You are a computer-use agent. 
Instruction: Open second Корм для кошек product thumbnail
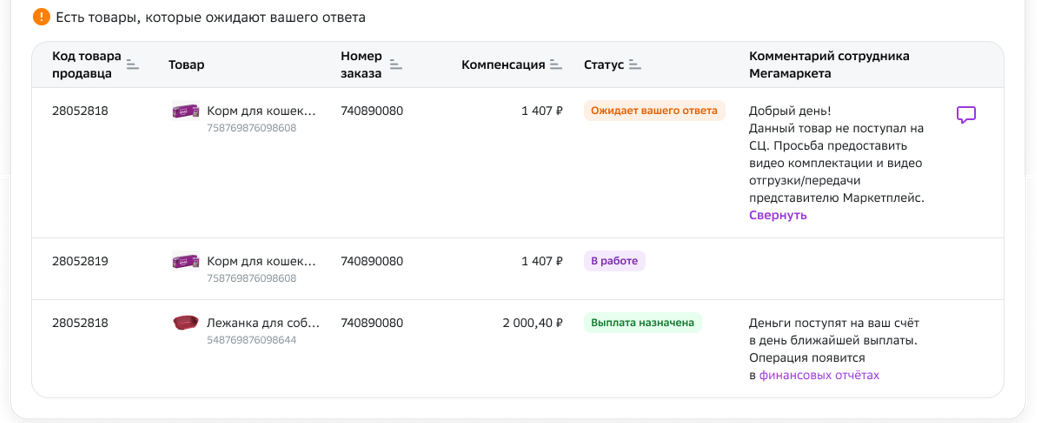click(186, 261)
